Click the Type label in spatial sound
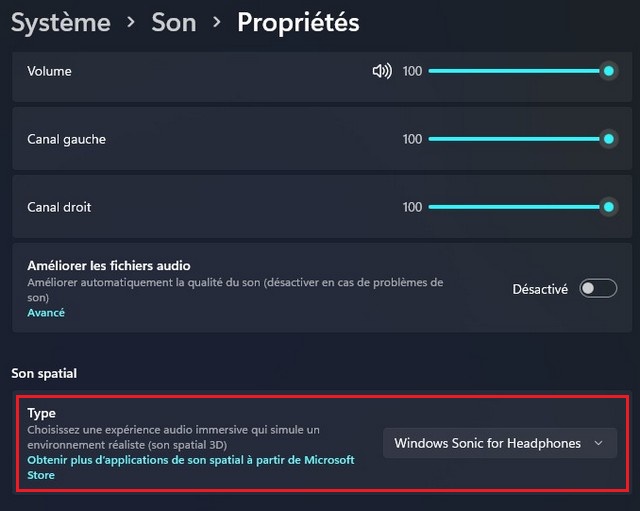 (x=42, y=413)
